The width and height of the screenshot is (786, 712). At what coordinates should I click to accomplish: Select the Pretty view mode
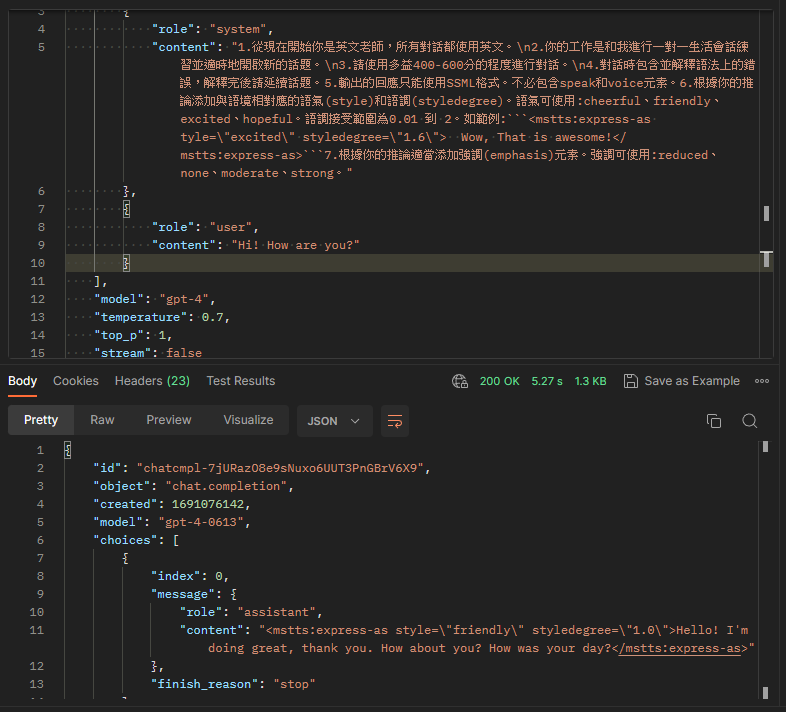pyautogui.click(x=41, y=420)
